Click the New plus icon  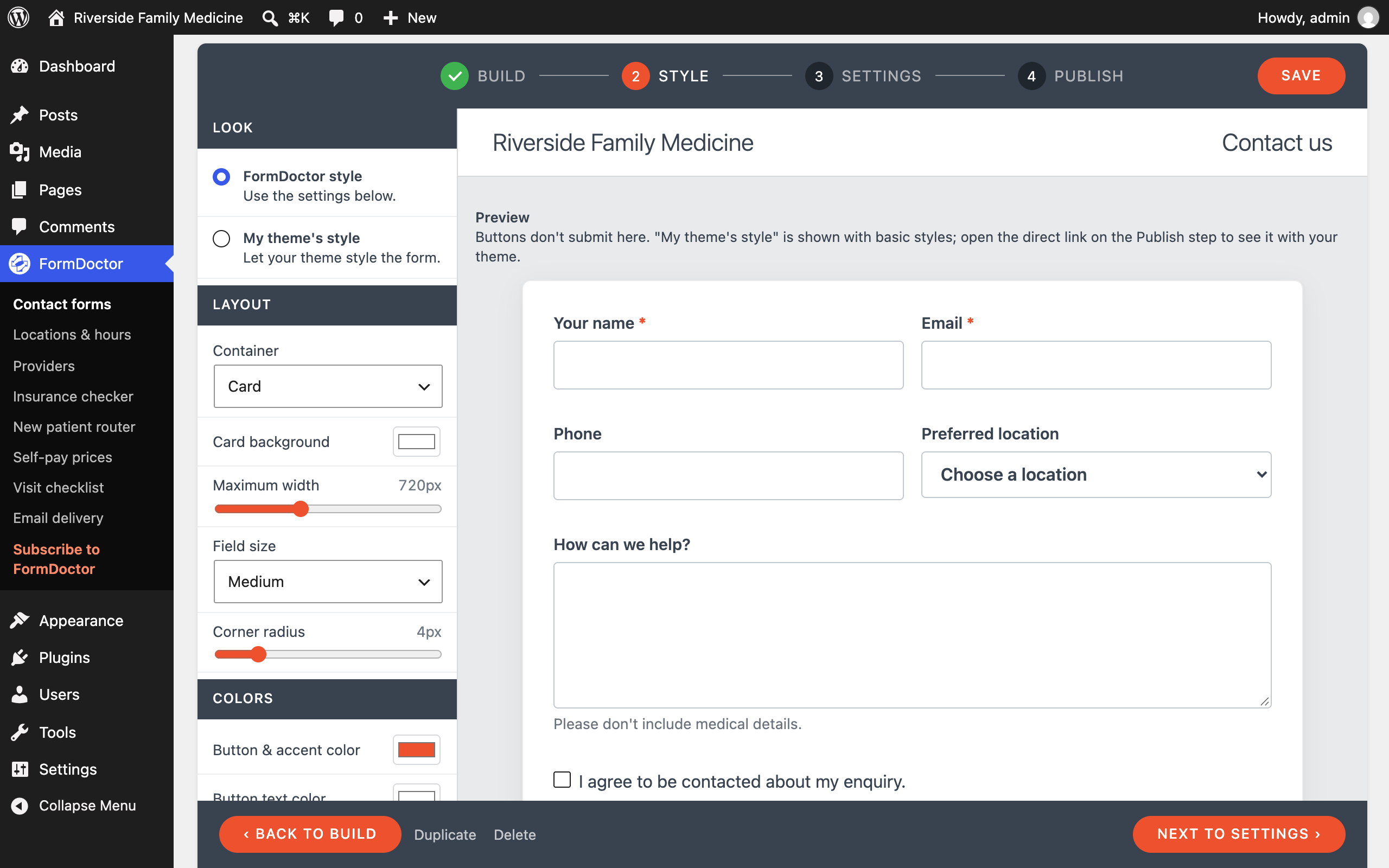(390, 18)
